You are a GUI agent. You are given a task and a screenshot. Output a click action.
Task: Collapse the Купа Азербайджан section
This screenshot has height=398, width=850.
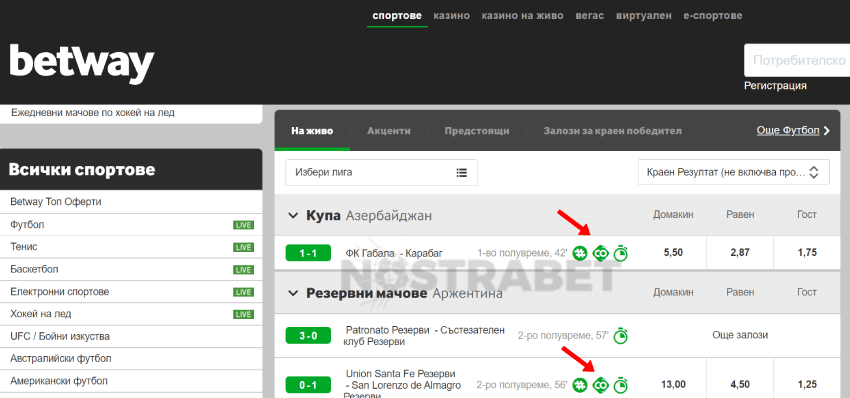(293, 216)
